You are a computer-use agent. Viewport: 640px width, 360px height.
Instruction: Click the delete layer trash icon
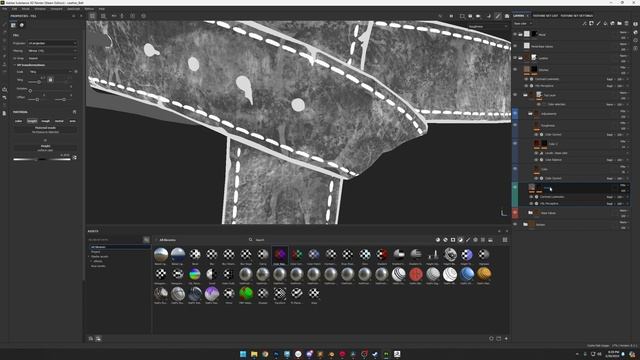[x=627, y=24]
